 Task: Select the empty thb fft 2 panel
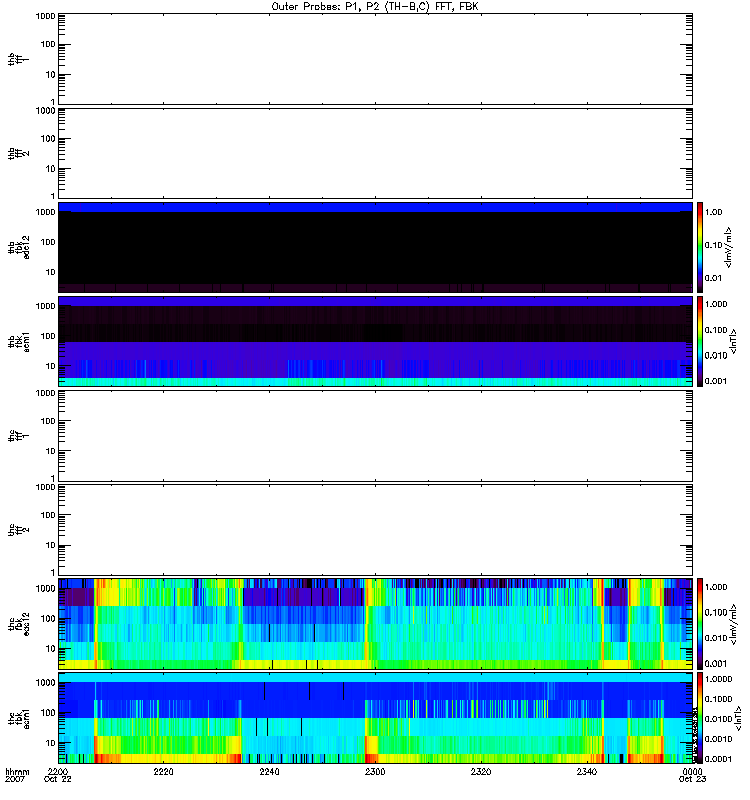click(375, 152)
